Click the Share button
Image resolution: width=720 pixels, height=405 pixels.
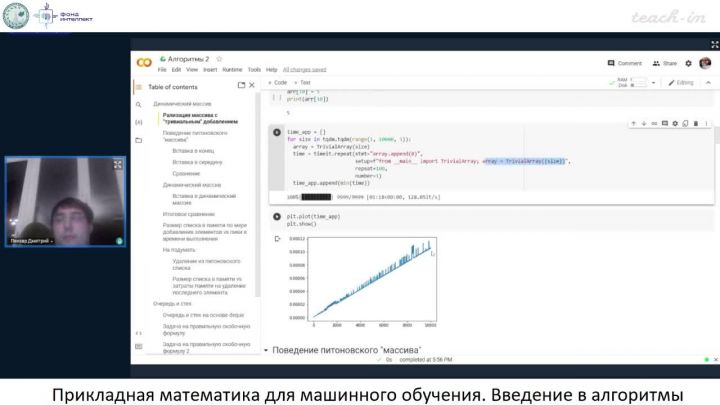pyautogui.click(x=665, y=63)
